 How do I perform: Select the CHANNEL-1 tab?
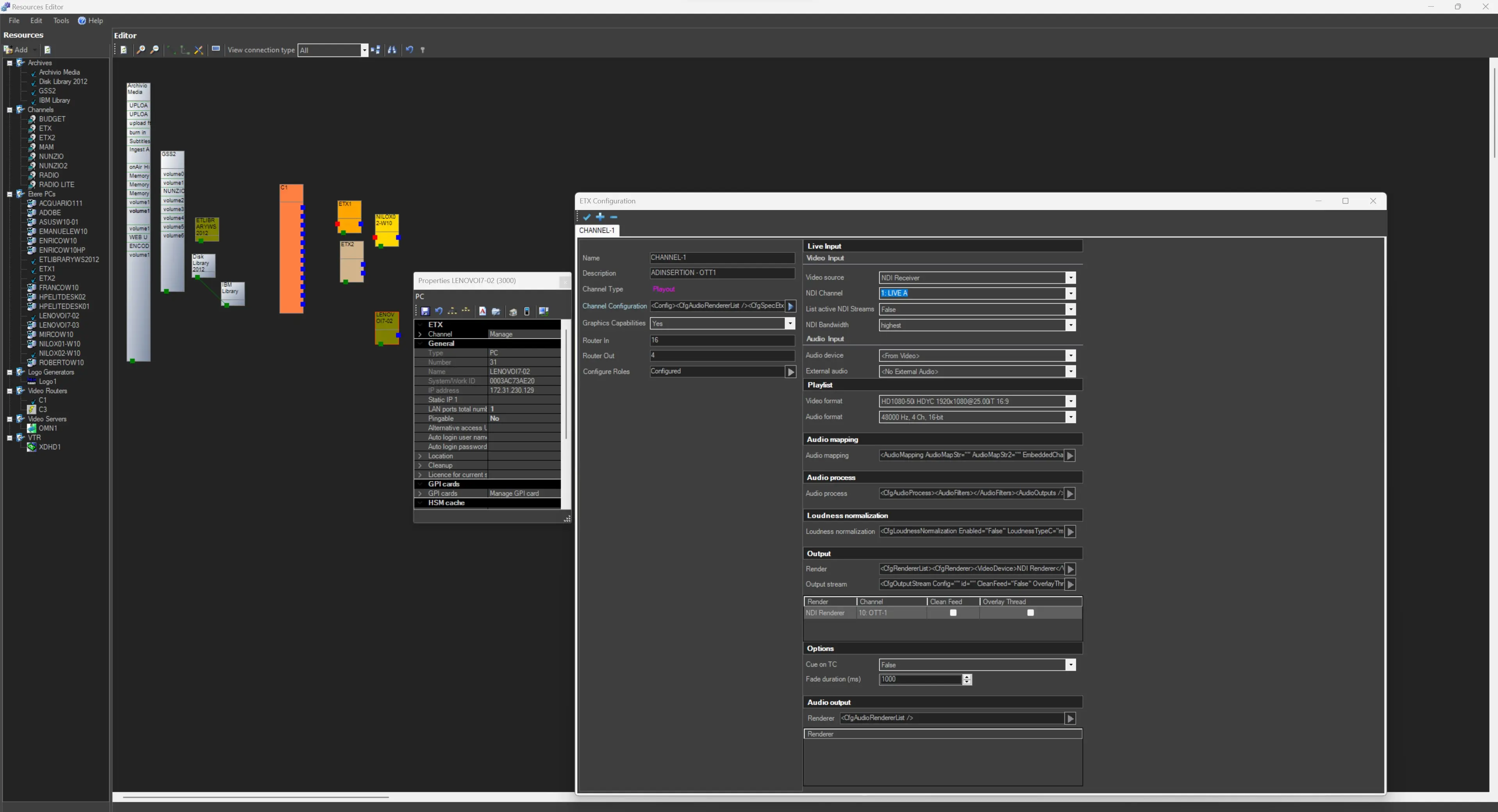[596, 231]
